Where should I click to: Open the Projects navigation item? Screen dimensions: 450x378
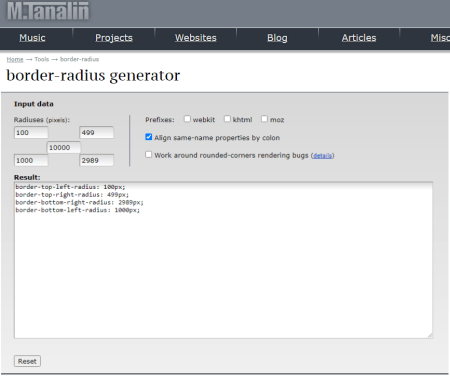point(114,38)
